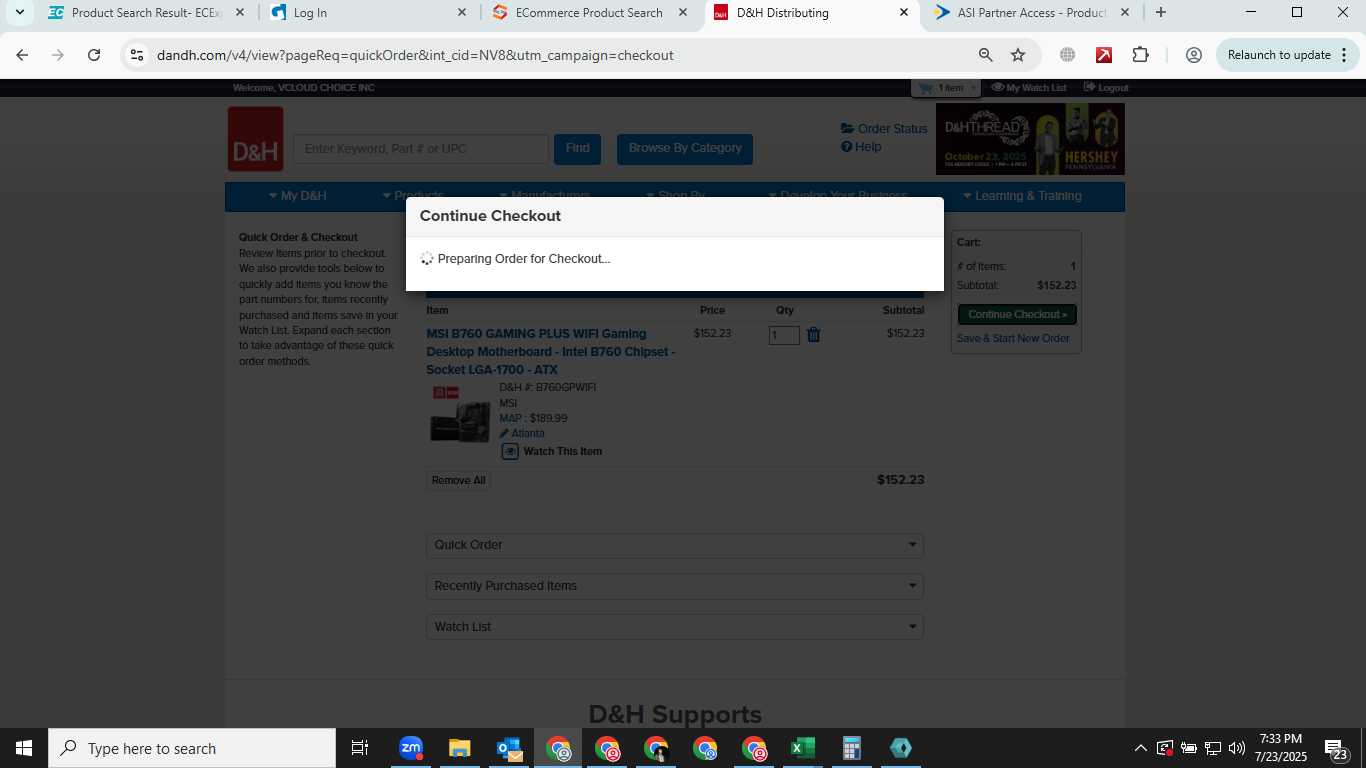Image resolution: width=1366 pixels, height=768 pixels.
Task: Click the Remove All button
Action: pos(458,481)
